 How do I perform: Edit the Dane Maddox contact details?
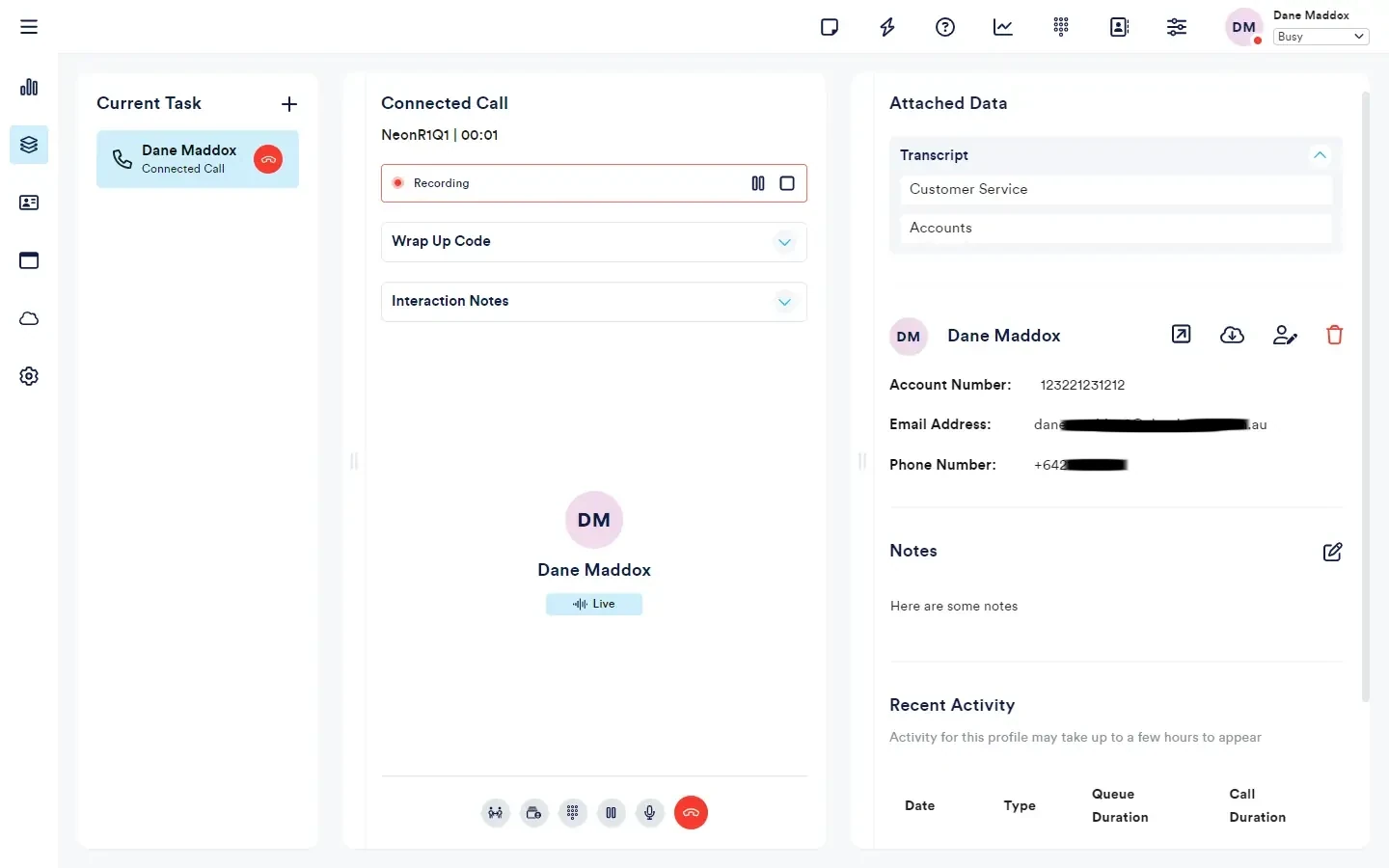point(1285,336)
